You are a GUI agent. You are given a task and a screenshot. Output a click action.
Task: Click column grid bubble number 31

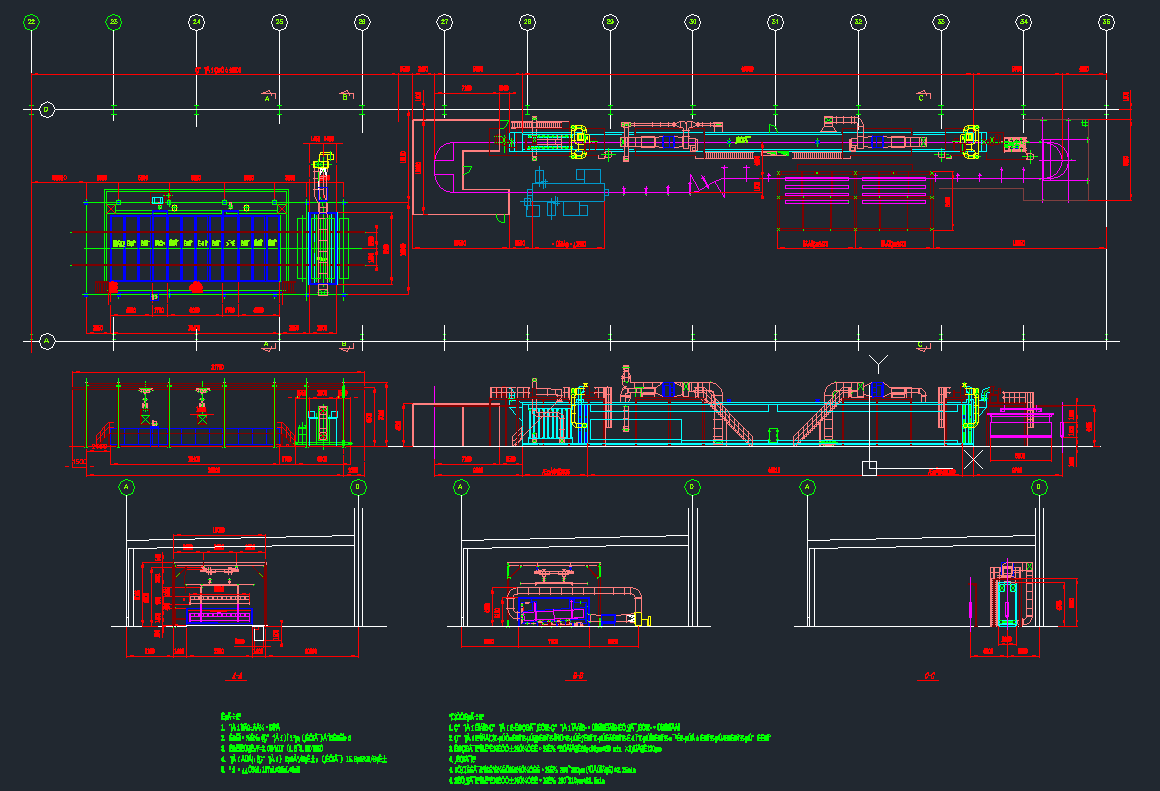click(775, 21)
